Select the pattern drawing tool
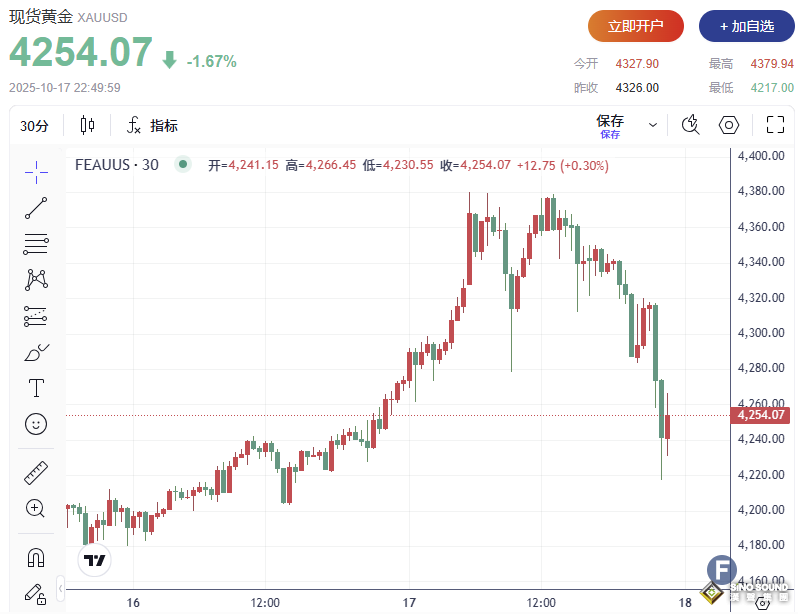 pyautogui.click(x=36, y=279)
